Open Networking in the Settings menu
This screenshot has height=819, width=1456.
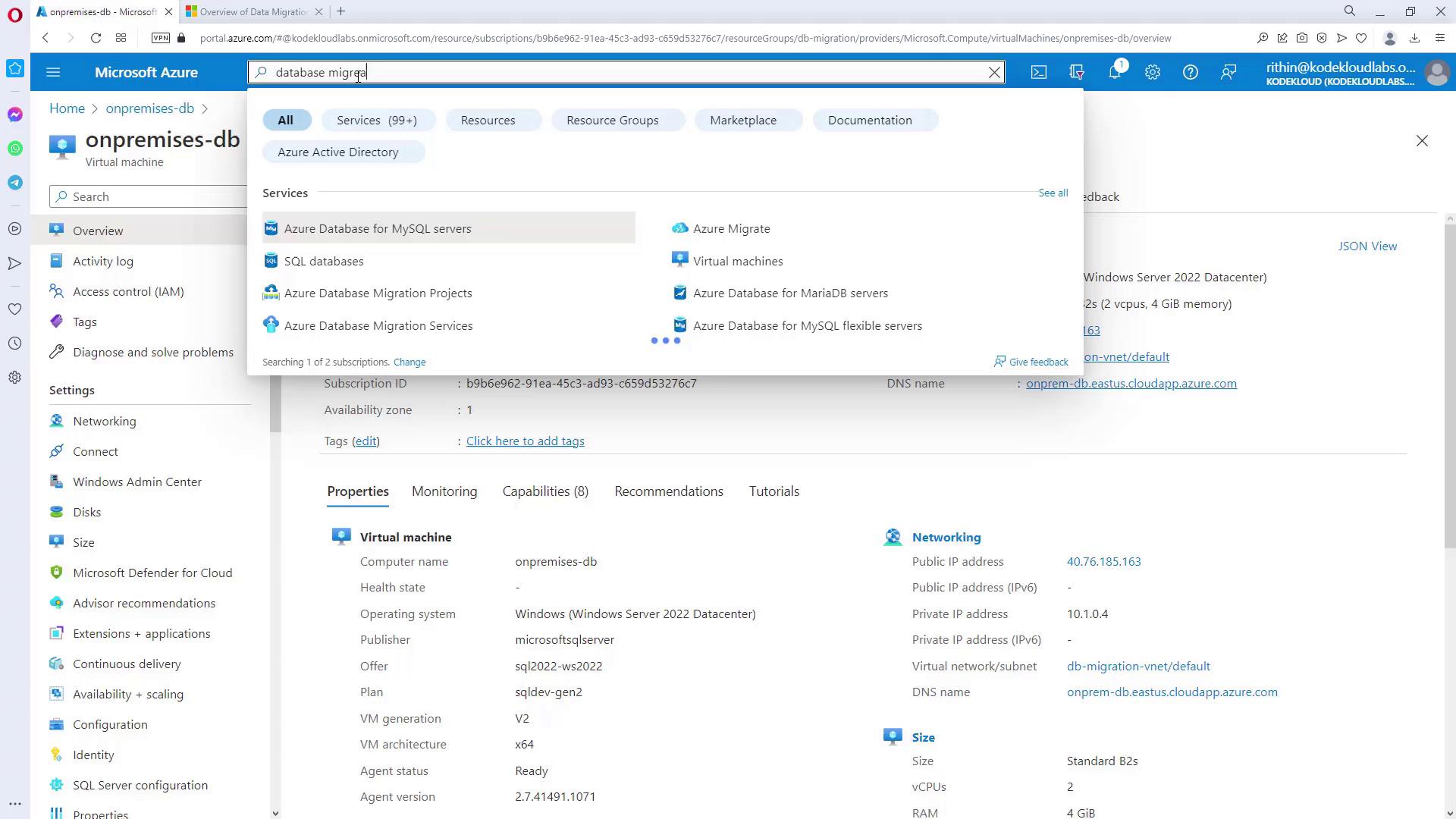[105, 421]
